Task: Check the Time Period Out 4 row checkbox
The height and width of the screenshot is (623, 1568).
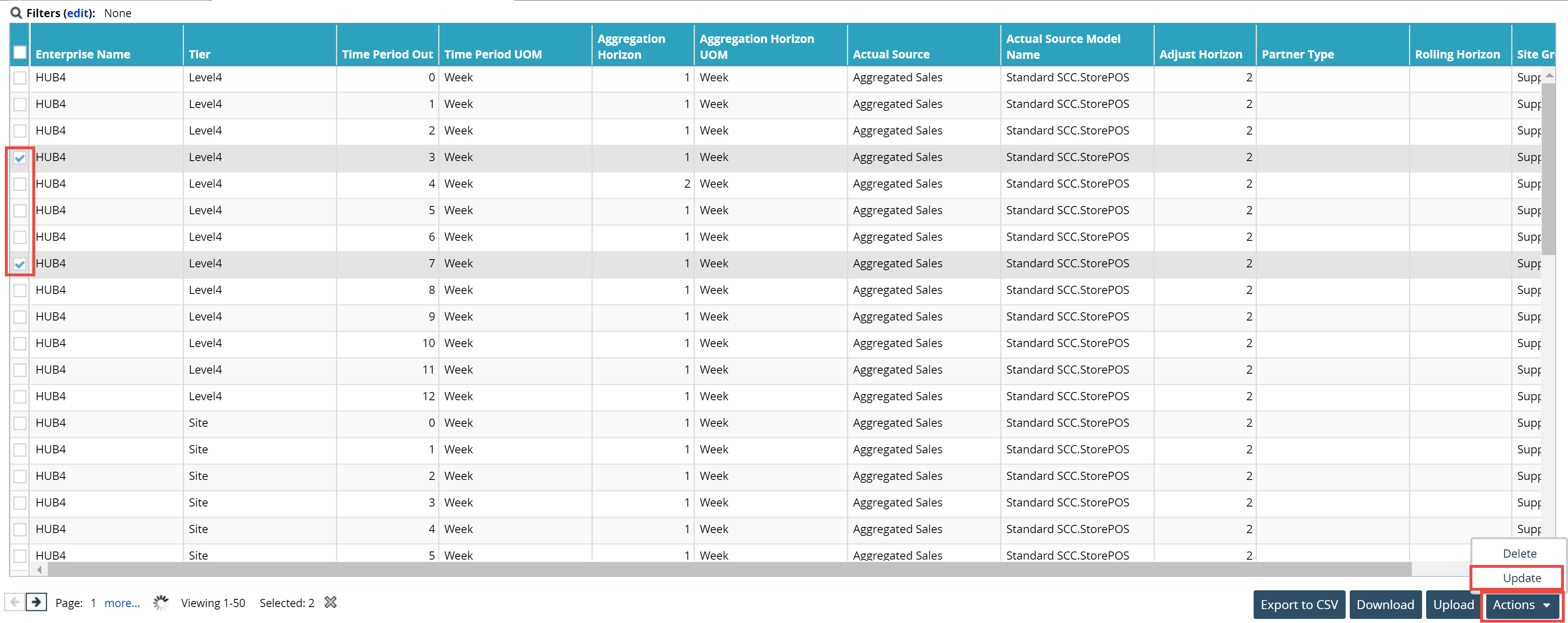Action: click(x=20, y=184)
